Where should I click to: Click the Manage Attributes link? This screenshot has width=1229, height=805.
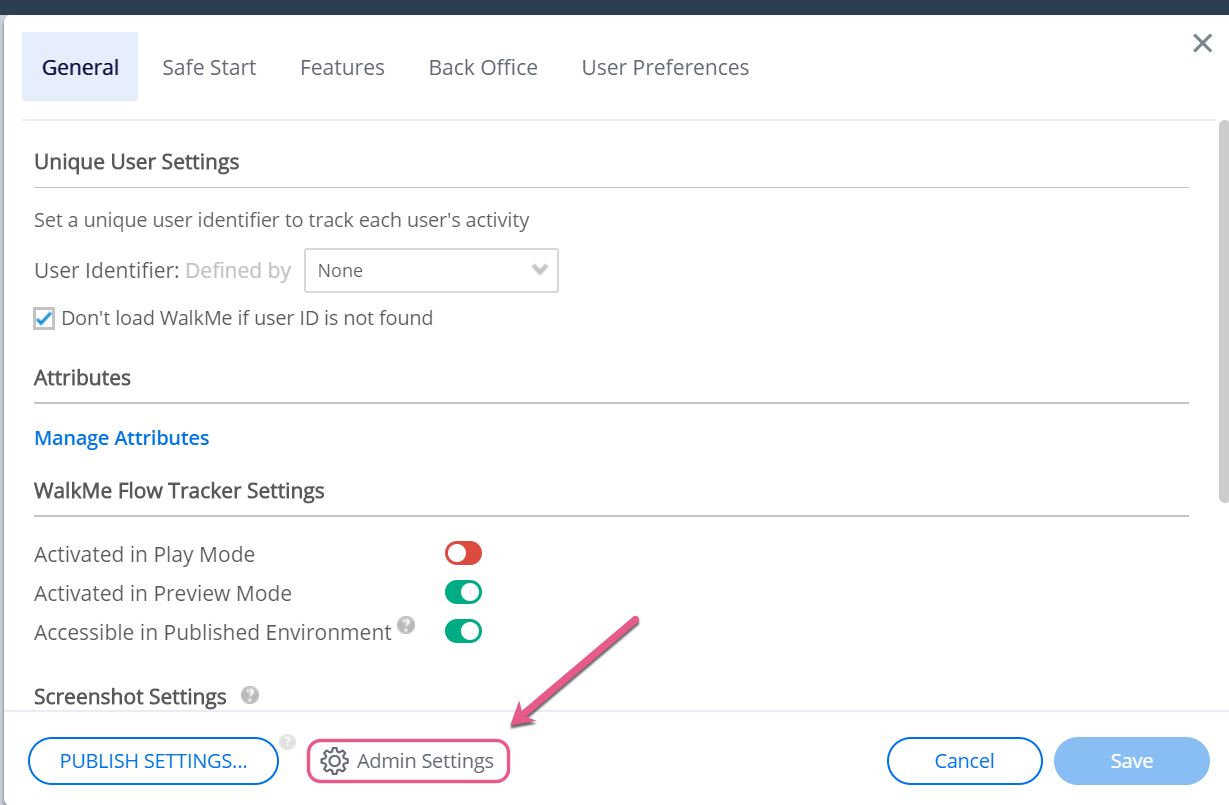122,438
